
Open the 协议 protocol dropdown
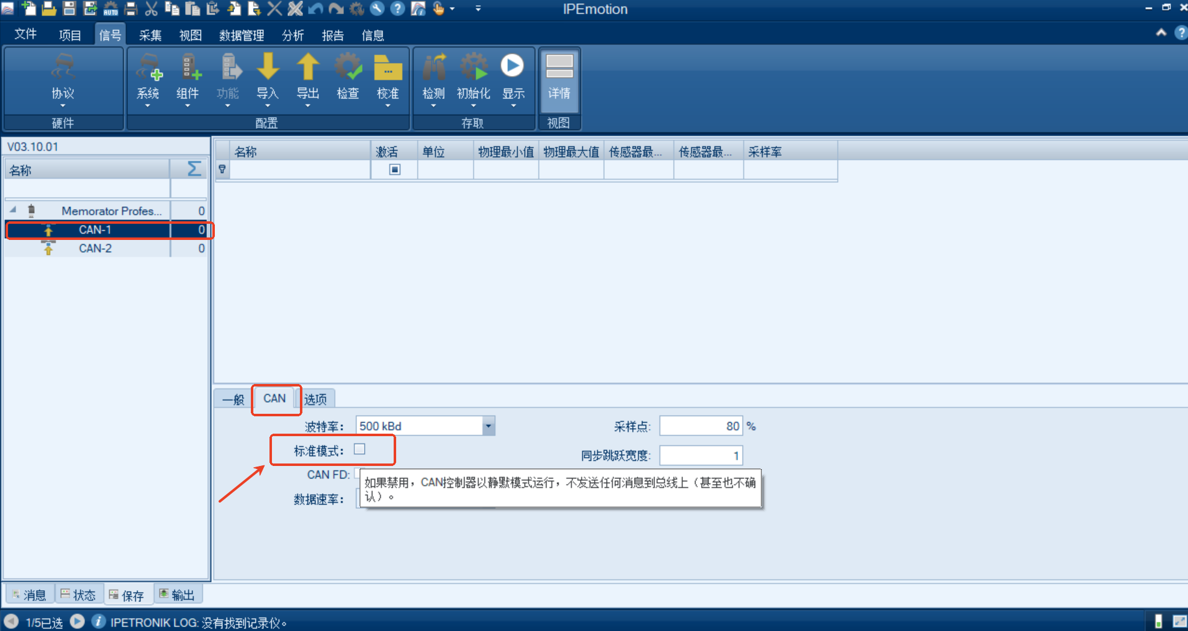click(63, 105)
